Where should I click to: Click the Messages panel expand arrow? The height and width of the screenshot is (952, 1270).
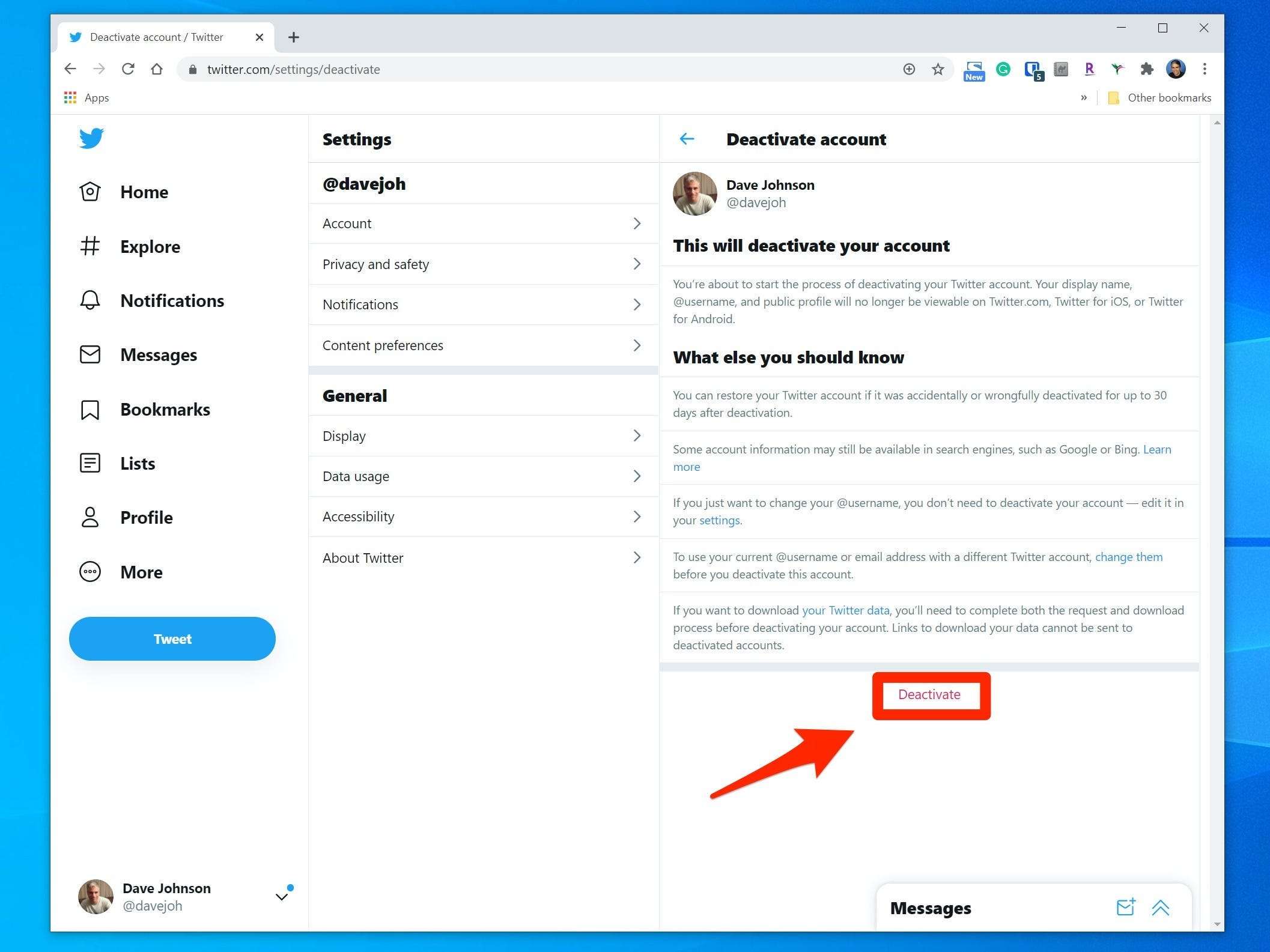tap(1162, 906)
